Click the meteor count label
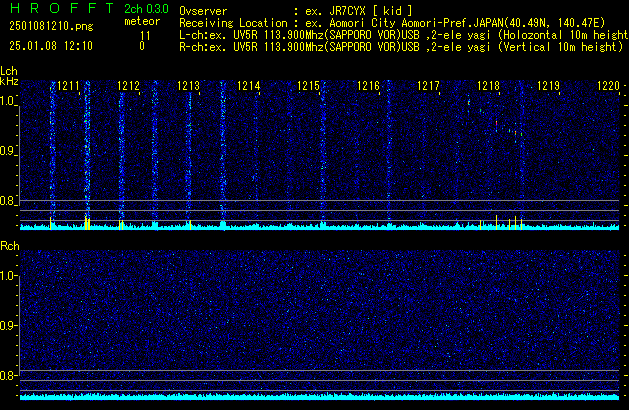This screenshot has height=410, width=629. [142, 21]
